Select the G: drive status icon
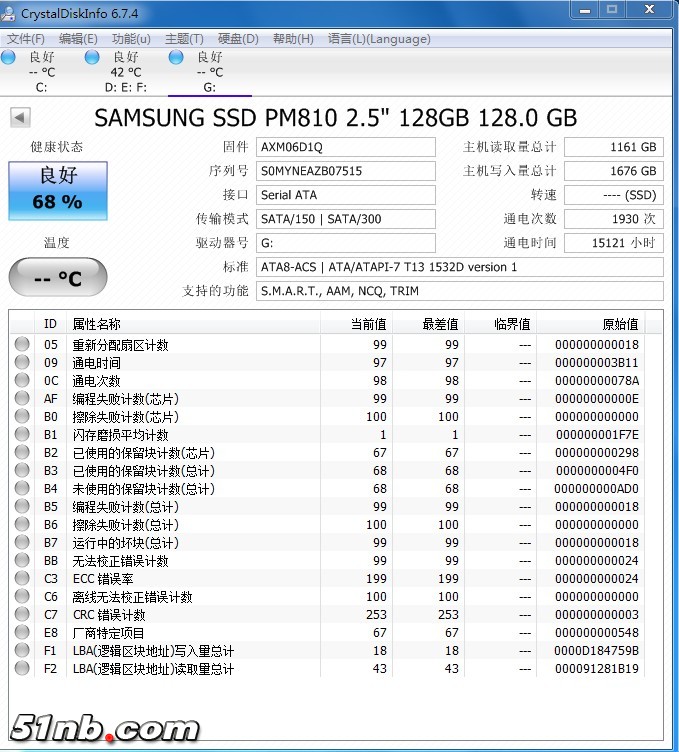679x752 pixels. (176, 58)
